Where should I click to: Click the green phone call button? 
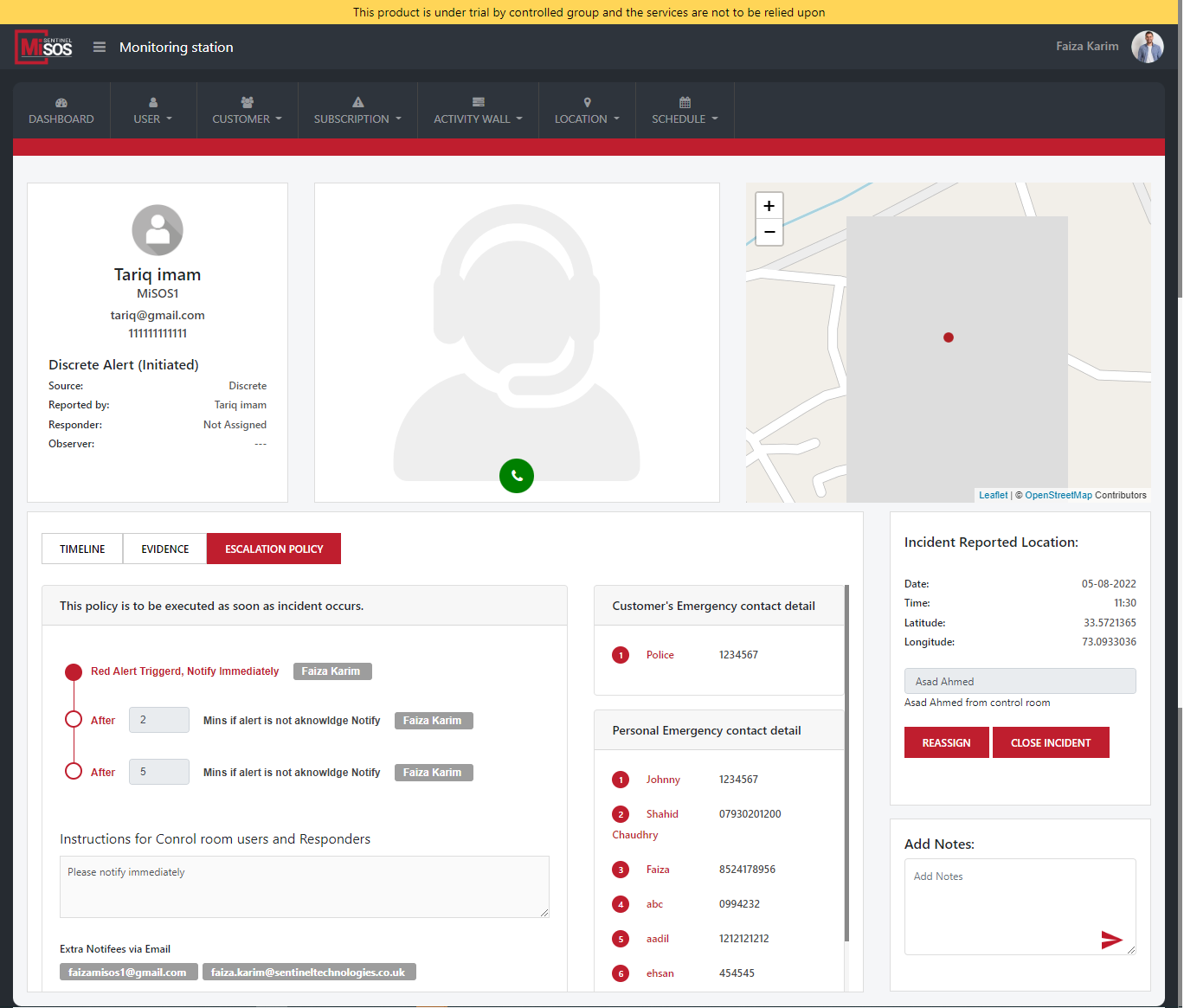[x=517, y=476]
